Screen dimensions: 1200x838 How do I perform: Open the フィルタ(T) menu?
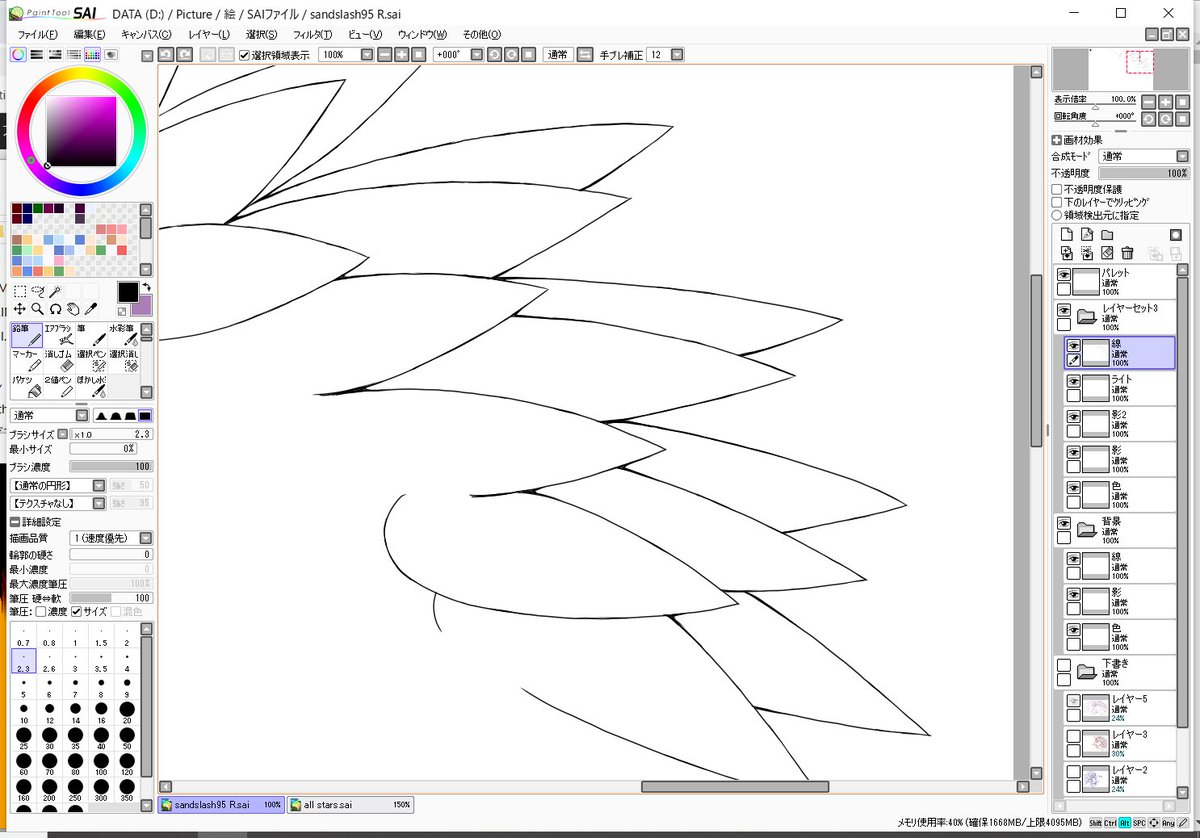pos(312,34)
